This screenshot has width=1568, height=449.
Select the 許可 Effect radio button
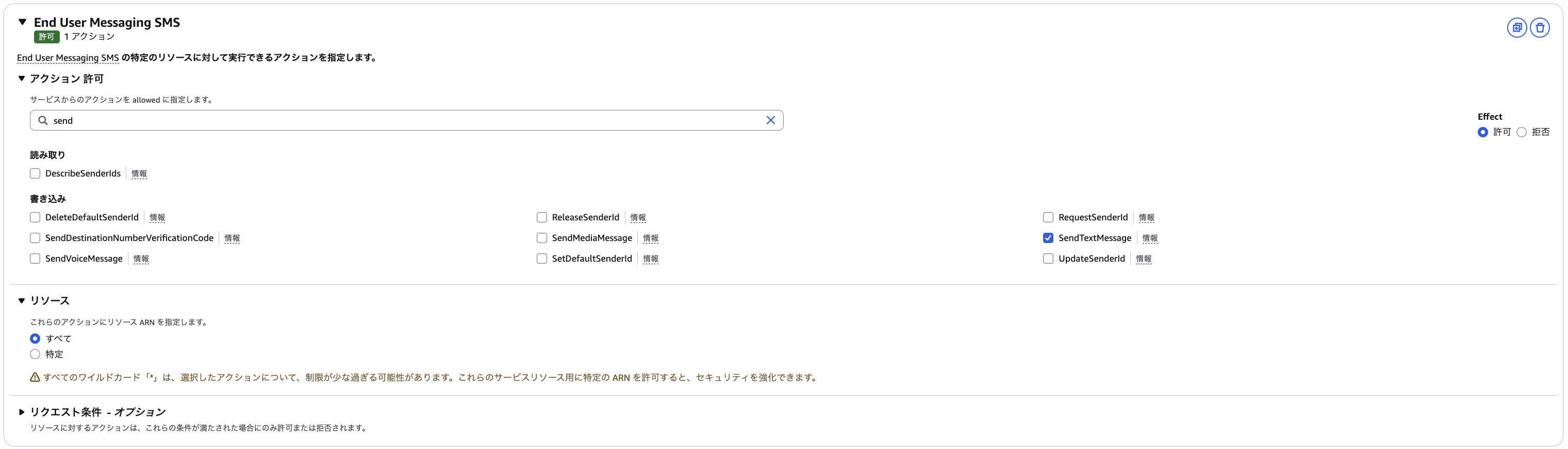click(x=1483, y=132)
